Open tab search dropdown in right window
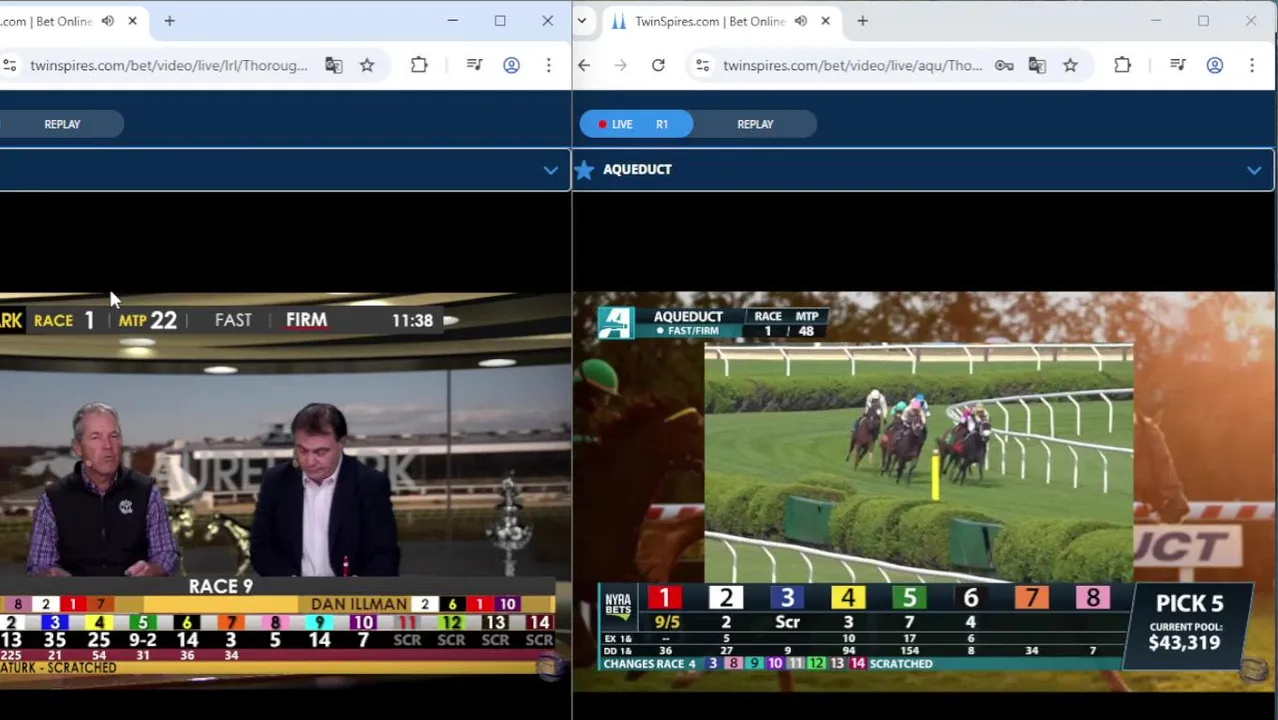1278x720 pixels. [x=581, y=21]
